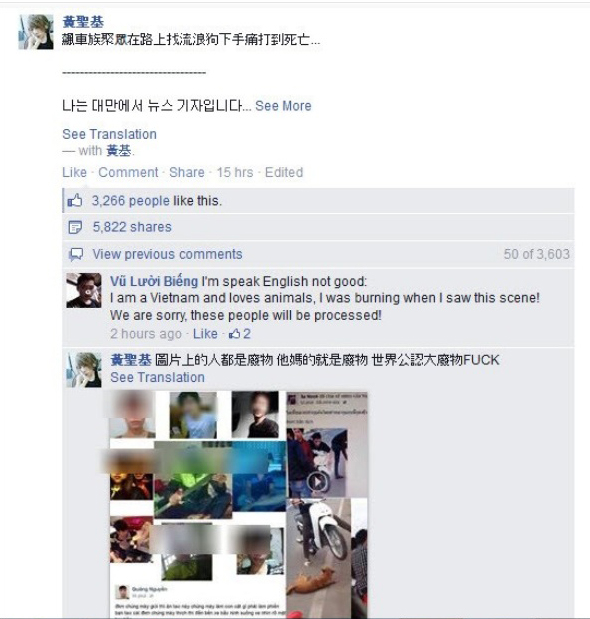Open Vũ Lười Biếng's profile avatar
The width and height of the screenshot is (590, 619).
click(x=84, y=290)
